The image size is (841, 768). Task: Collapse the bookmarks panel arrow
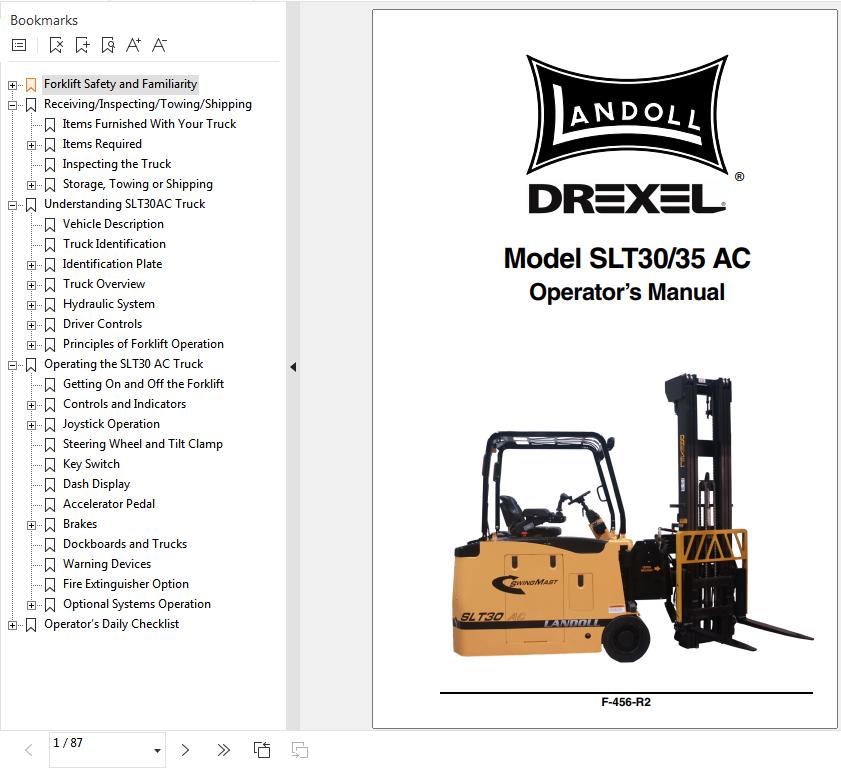click(293, 367)
